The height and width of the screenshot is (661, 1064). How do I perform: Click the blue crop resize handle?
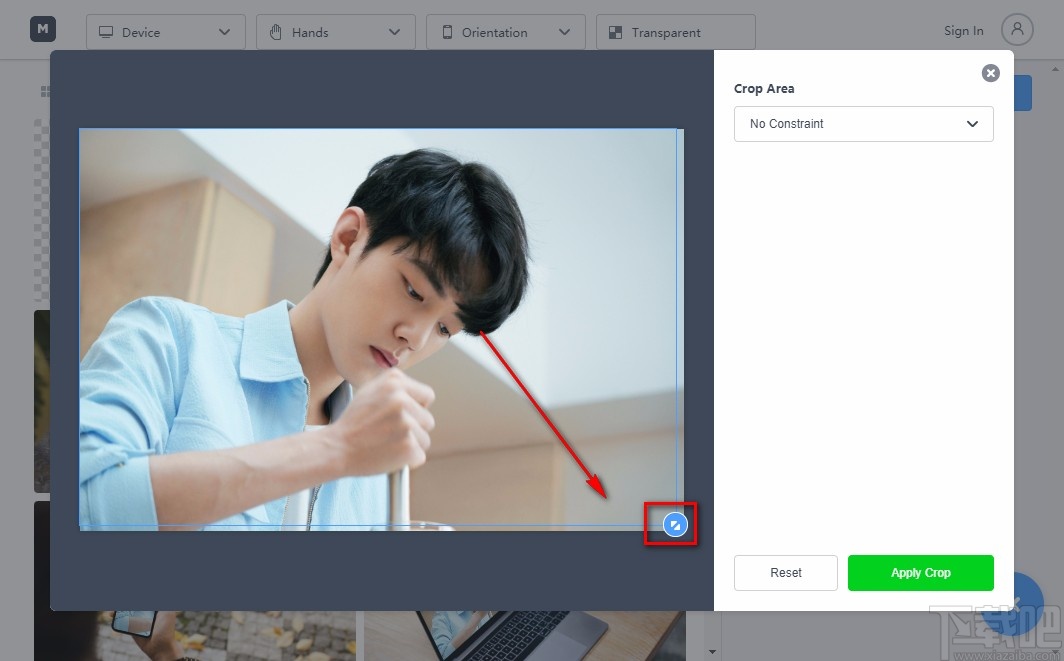(675, 523)
